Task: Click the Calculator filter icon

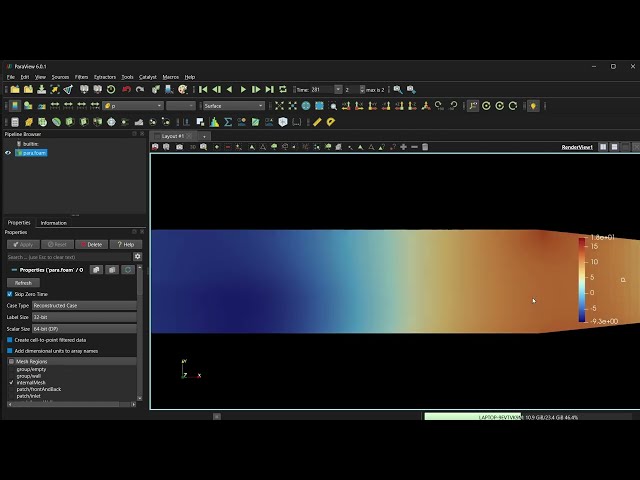Action: point(15,122)
